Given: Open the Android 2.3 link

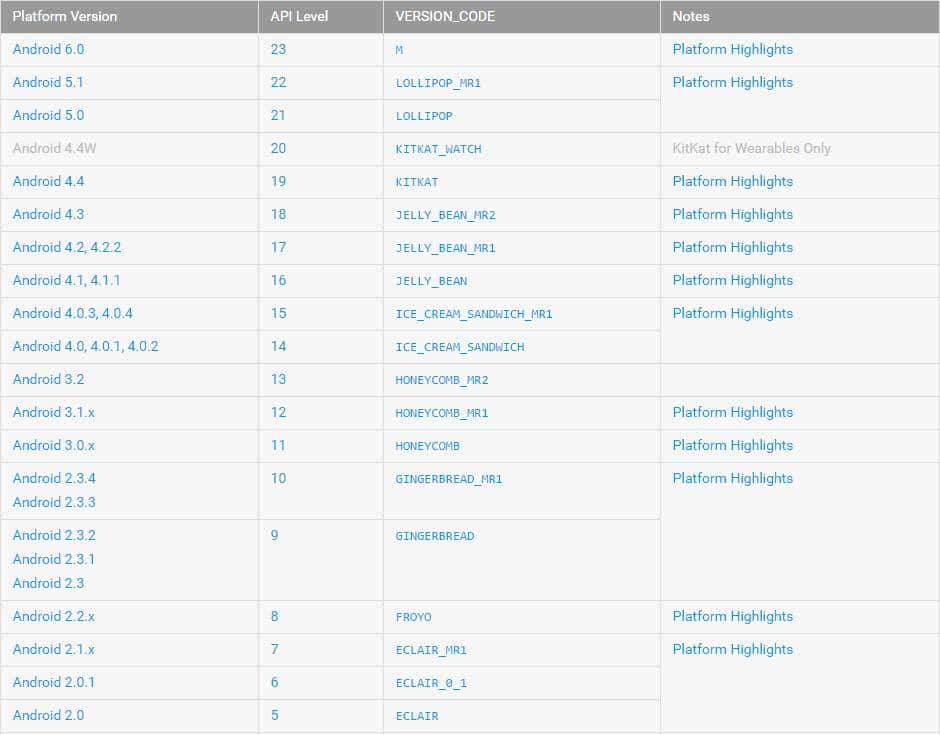Looking at the screenshot, I should [44, 583].
